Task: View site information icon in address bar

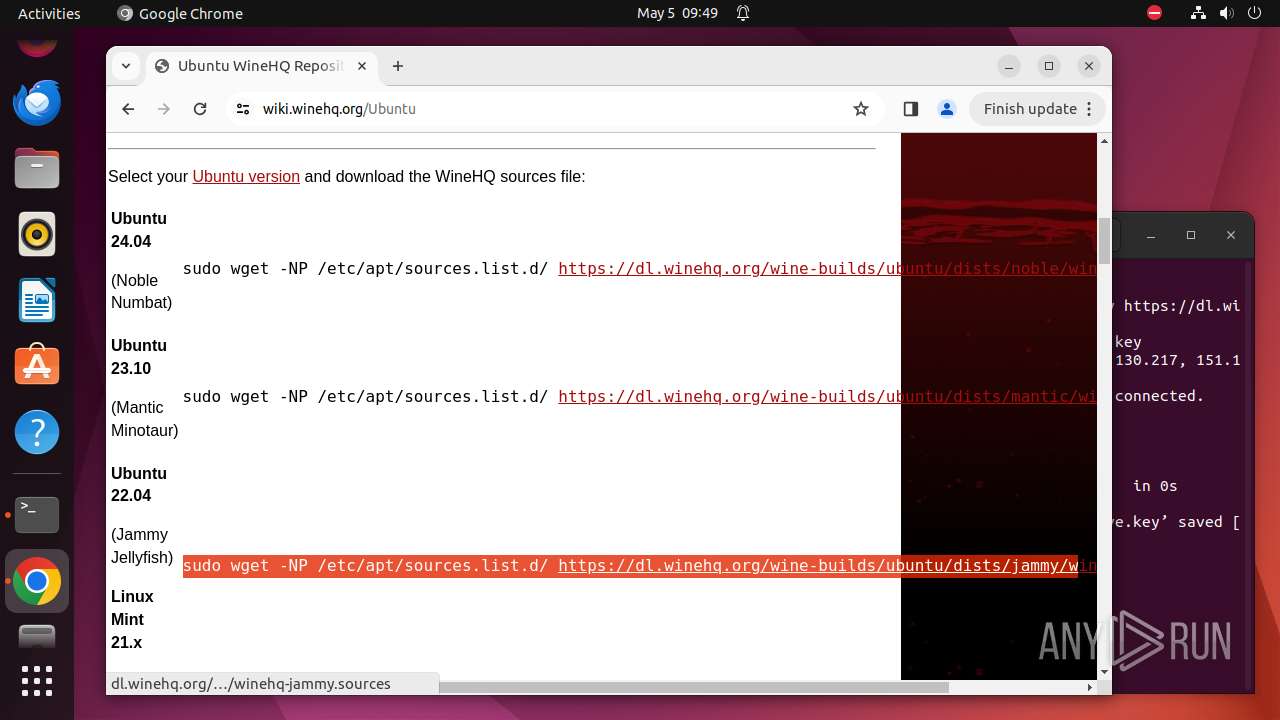Action: tap(242, 109)
